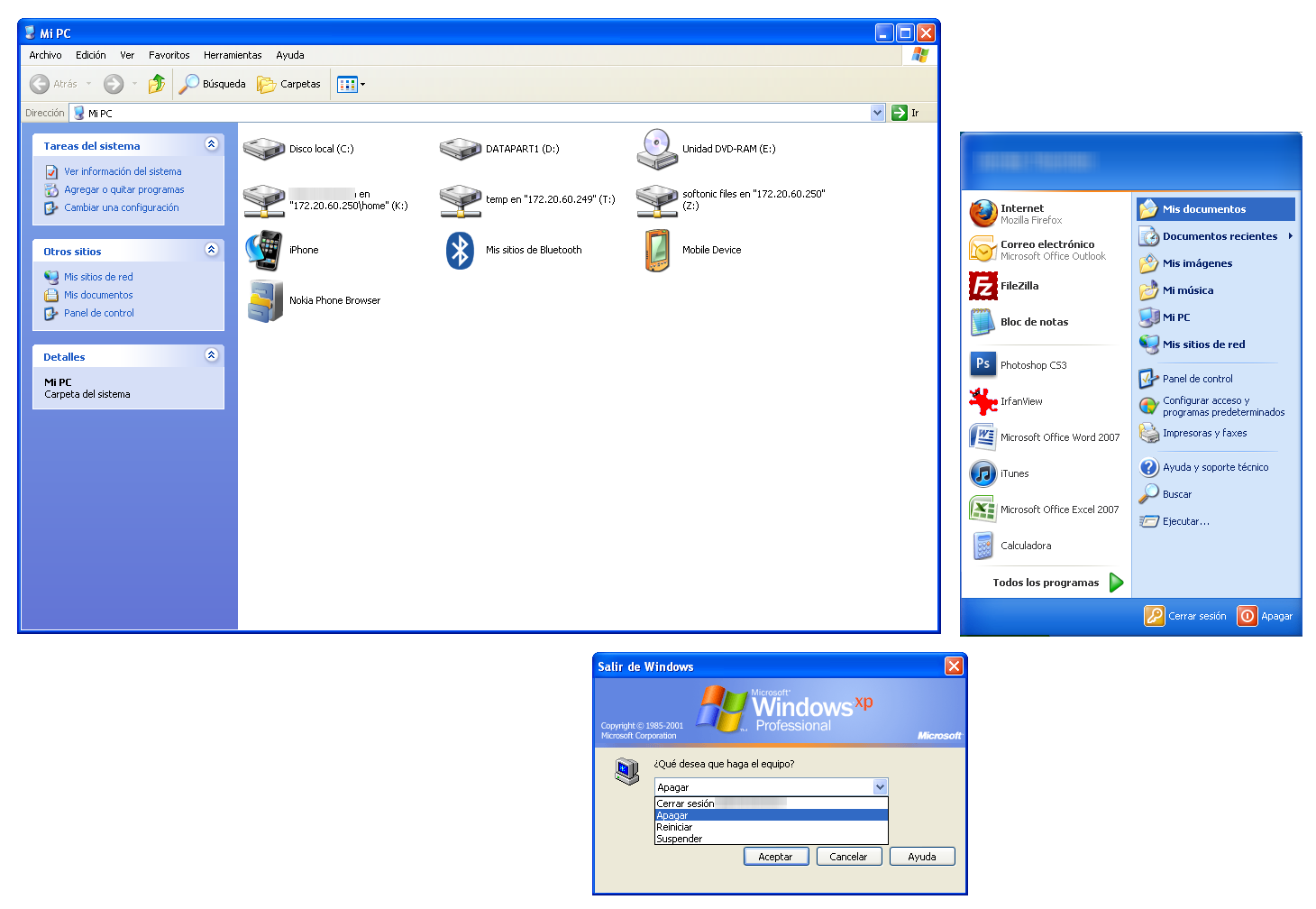Open the network drive home (K:) icon
1316x909 pixels.
point(264,200)
